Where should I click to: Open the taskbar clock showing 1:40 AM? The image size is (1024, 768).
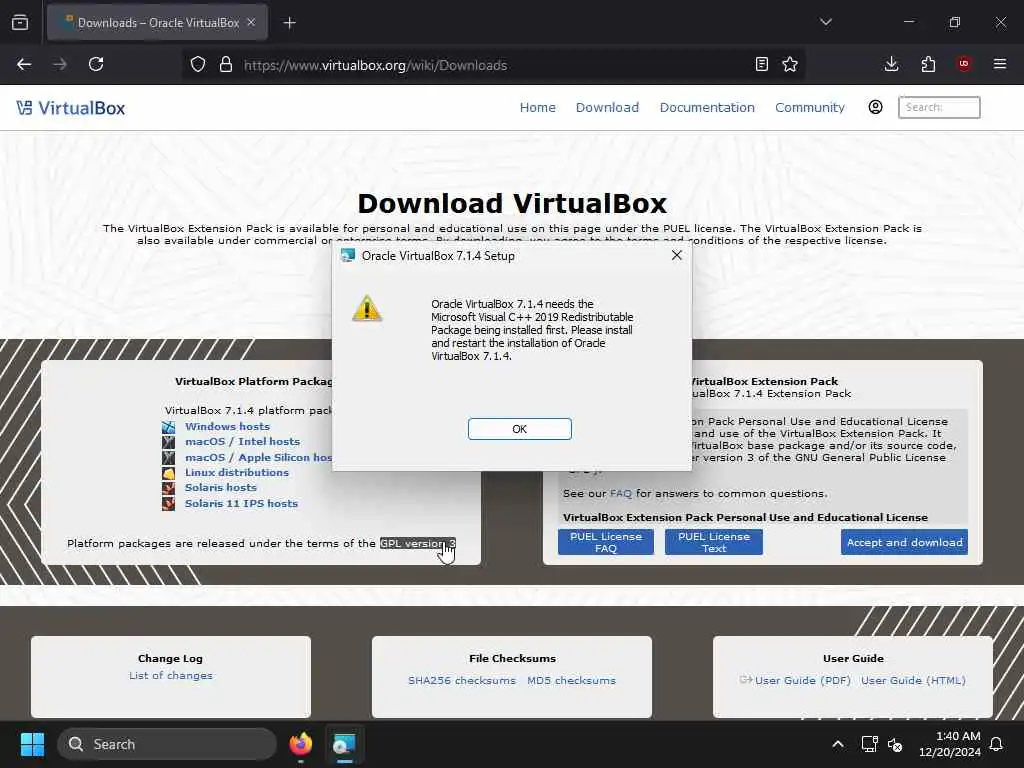[950, 744]
